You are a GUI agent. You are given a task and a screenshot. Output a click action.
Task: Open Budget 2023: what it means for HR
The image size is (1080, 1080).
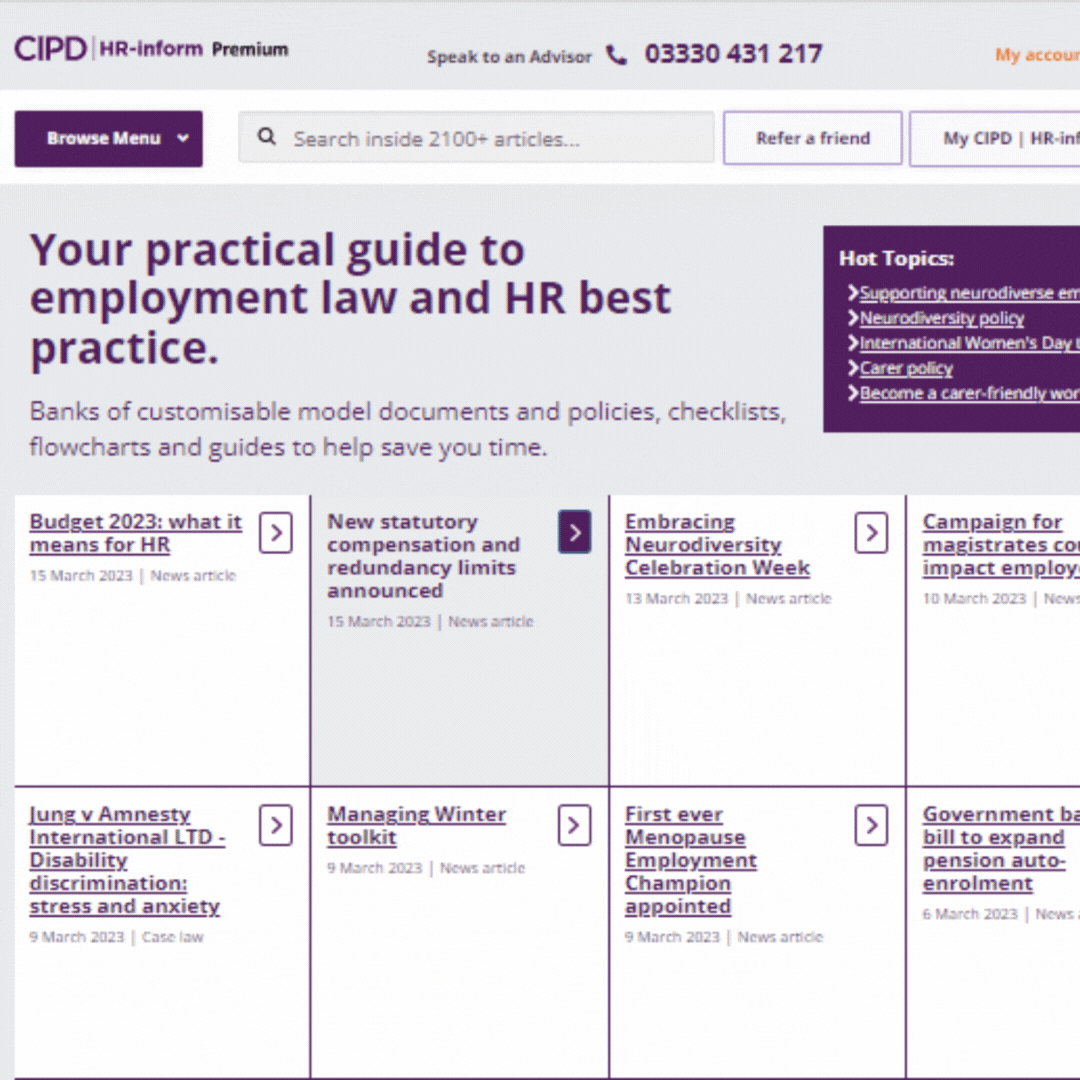[136, 533]
